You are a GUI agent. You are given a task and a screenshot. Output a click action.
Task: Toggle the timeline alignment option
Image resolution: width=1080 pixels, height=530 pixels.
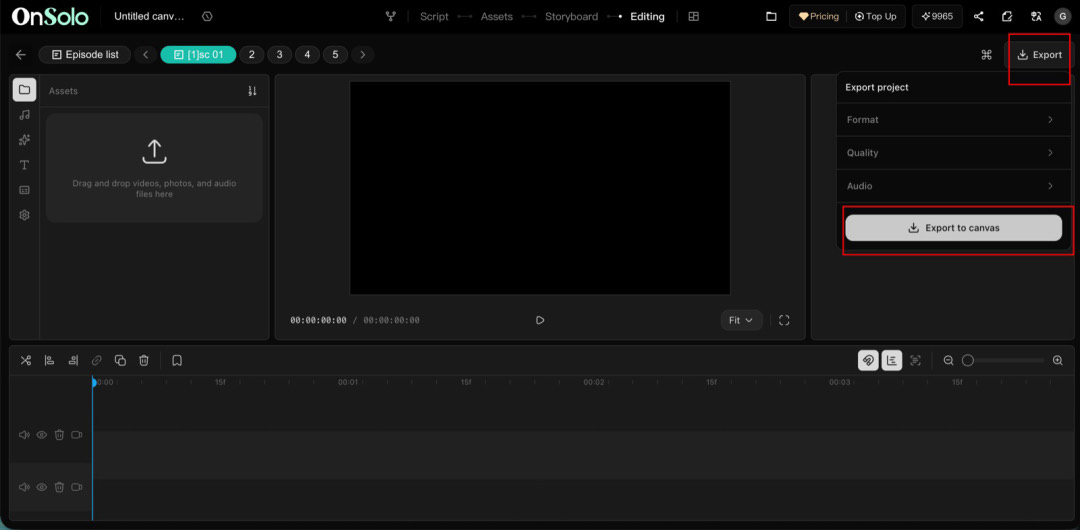tap(892, 360)
